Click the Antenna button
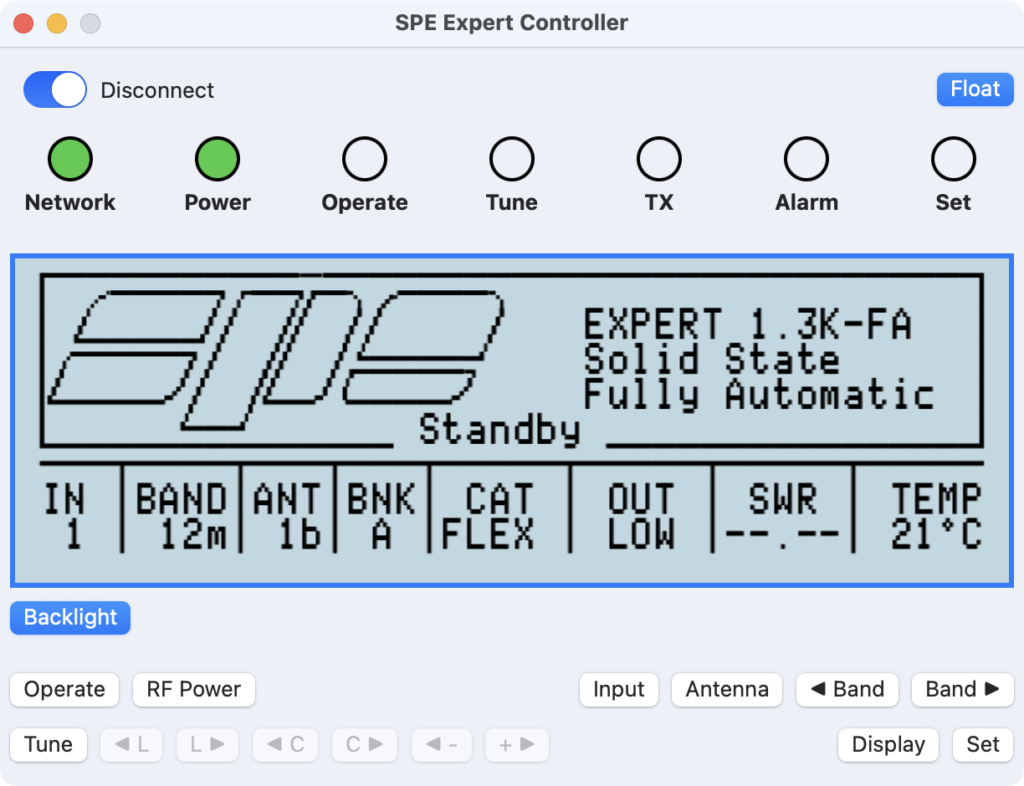 [x=727, y=689]
